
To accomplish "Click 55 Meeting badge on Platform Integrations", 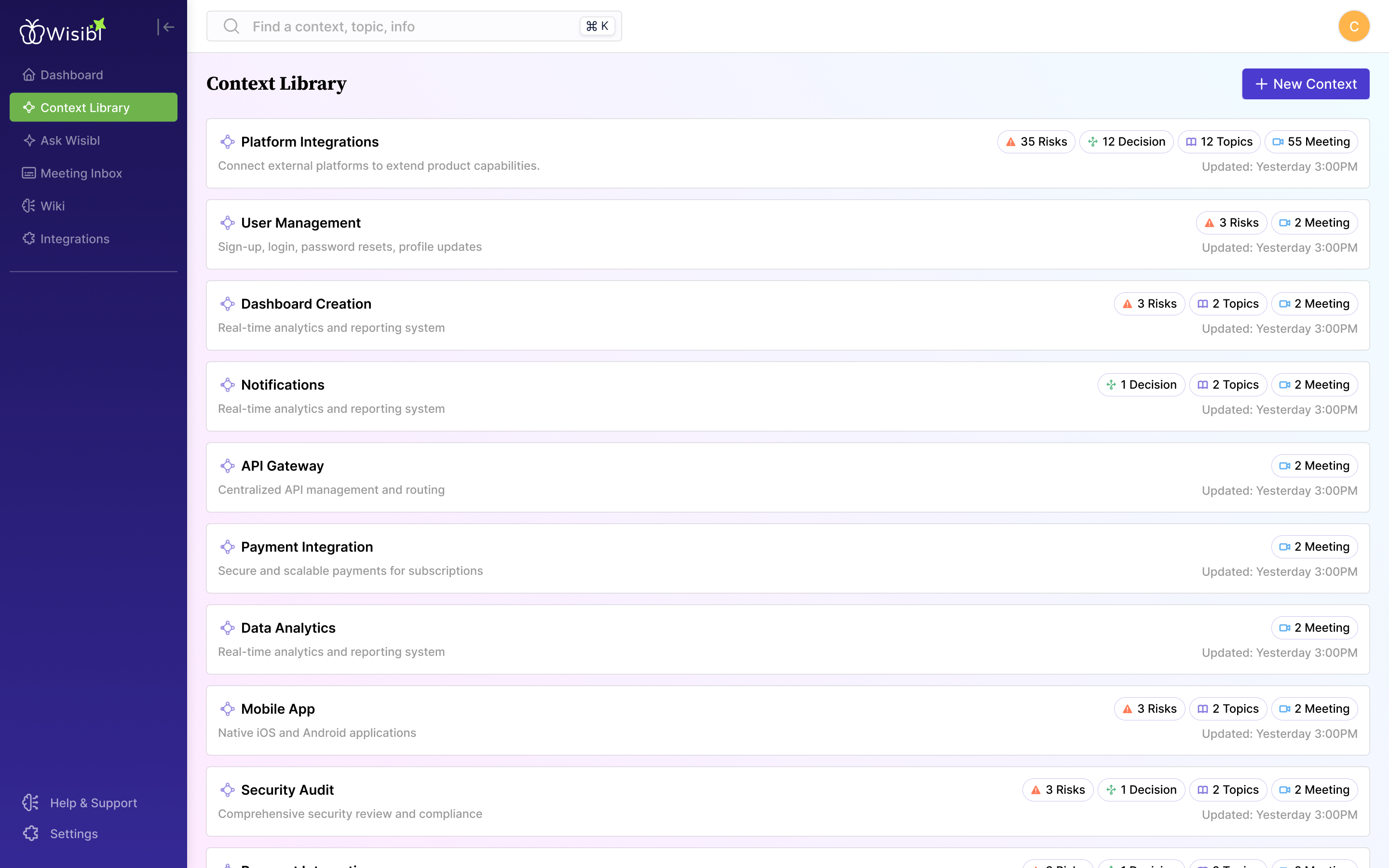I will pos(1311,142).
